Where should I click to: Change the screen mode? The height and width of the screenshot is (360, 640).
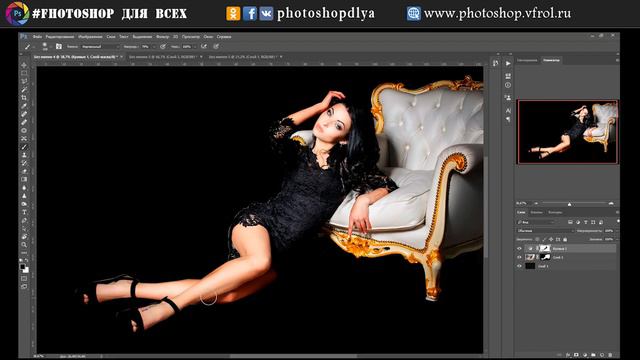(x=24, y=287)
